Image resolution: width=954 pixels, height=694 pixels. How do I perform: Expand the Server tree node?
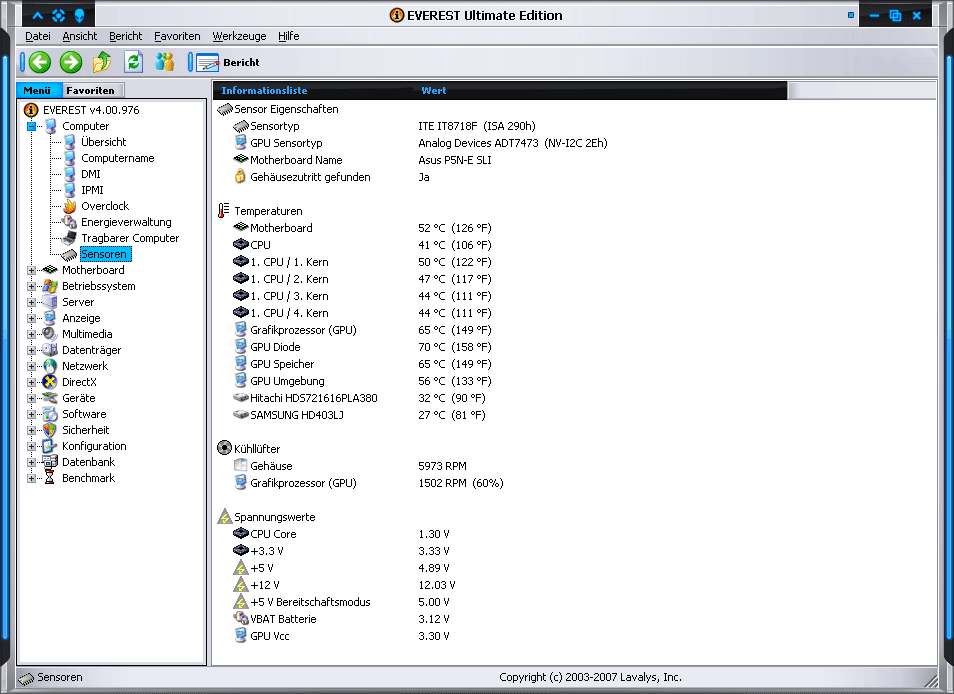[32, 302]
